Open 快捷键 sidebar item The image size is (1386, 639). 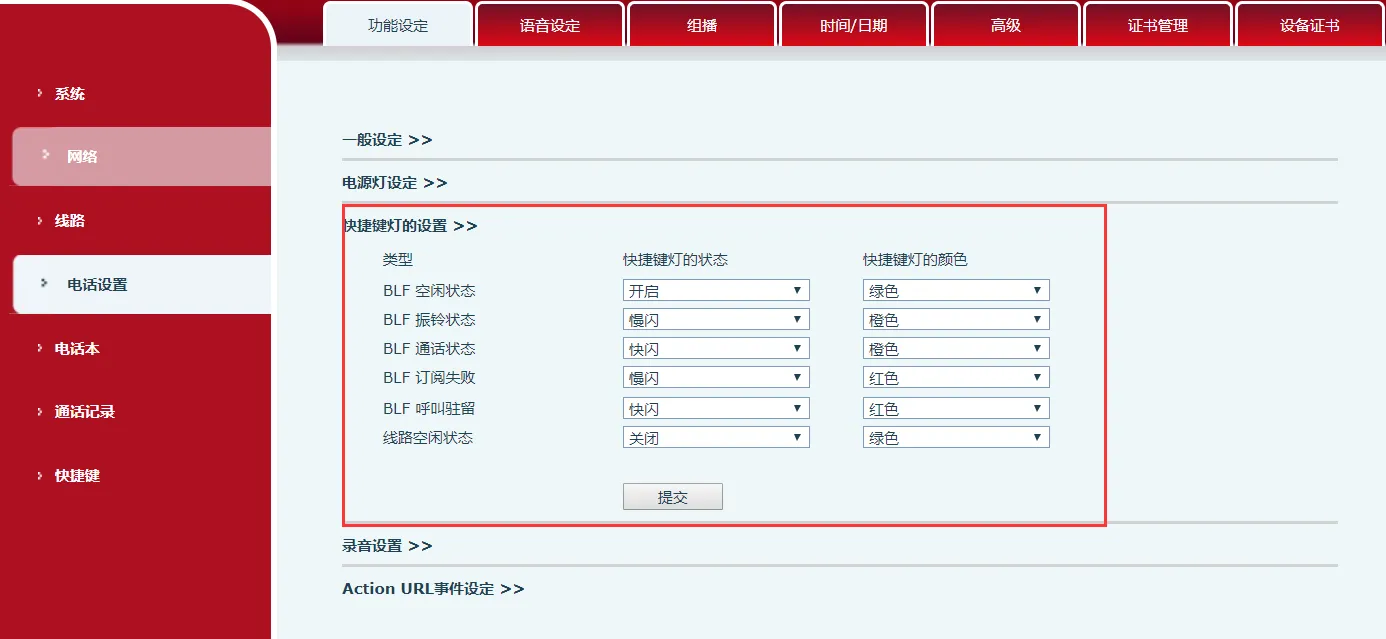tap(76, 476)
